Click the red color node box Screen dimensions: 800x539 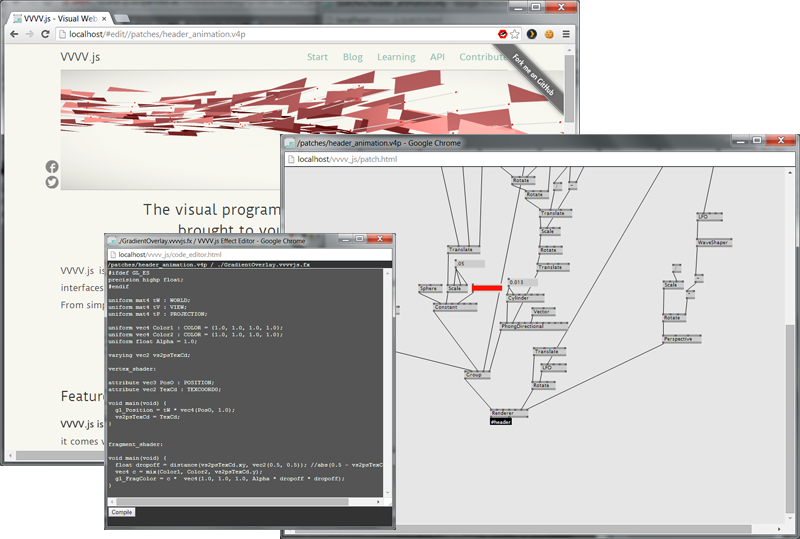[487, 288]
